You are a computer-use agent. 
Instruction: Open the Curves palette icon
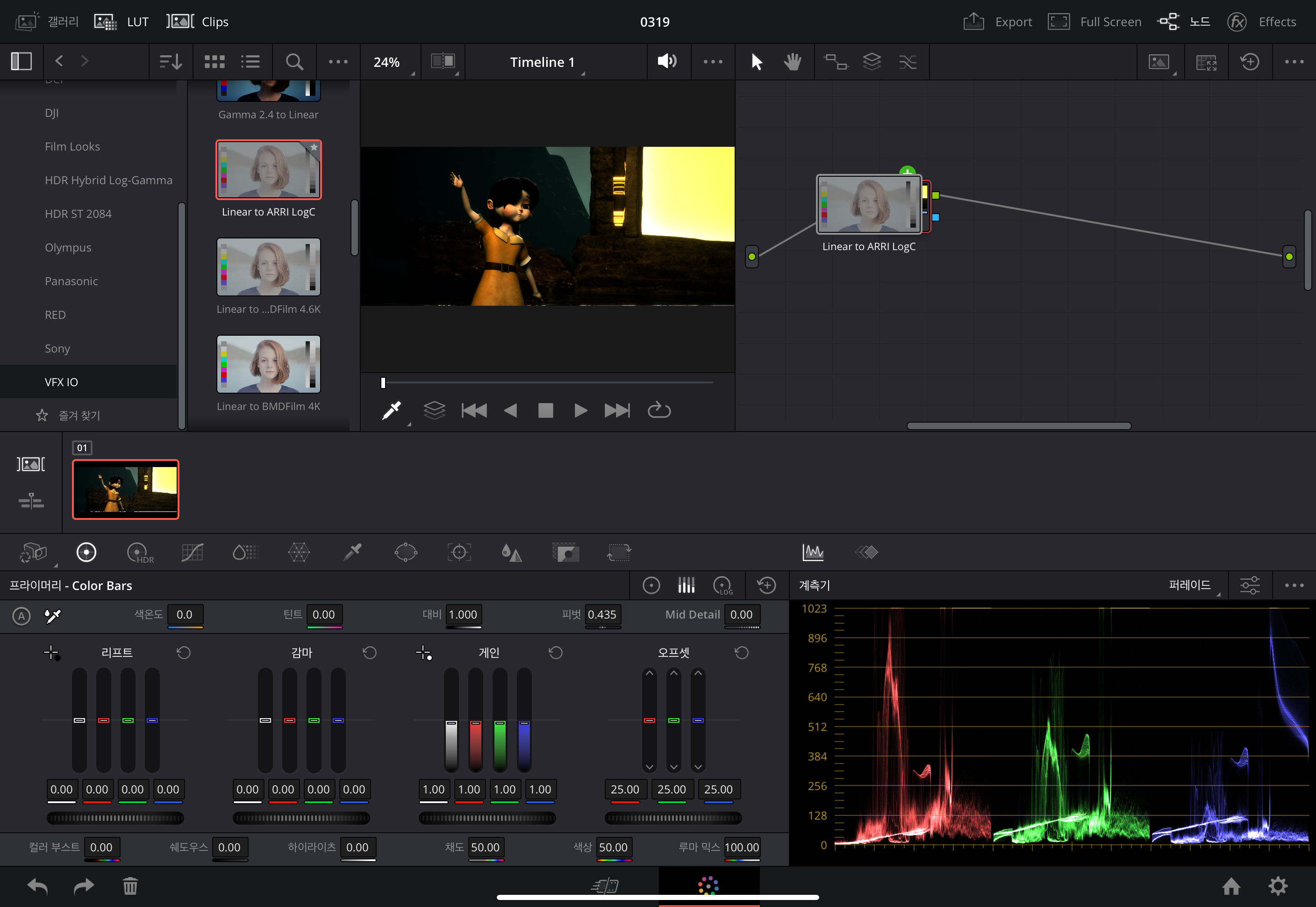[x=192, y=552]
